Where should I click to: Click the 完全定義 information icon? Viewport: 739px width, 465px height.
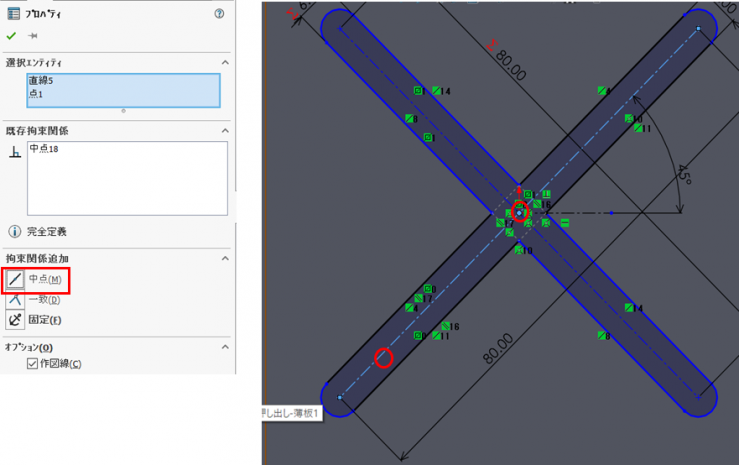pos(14,231)
